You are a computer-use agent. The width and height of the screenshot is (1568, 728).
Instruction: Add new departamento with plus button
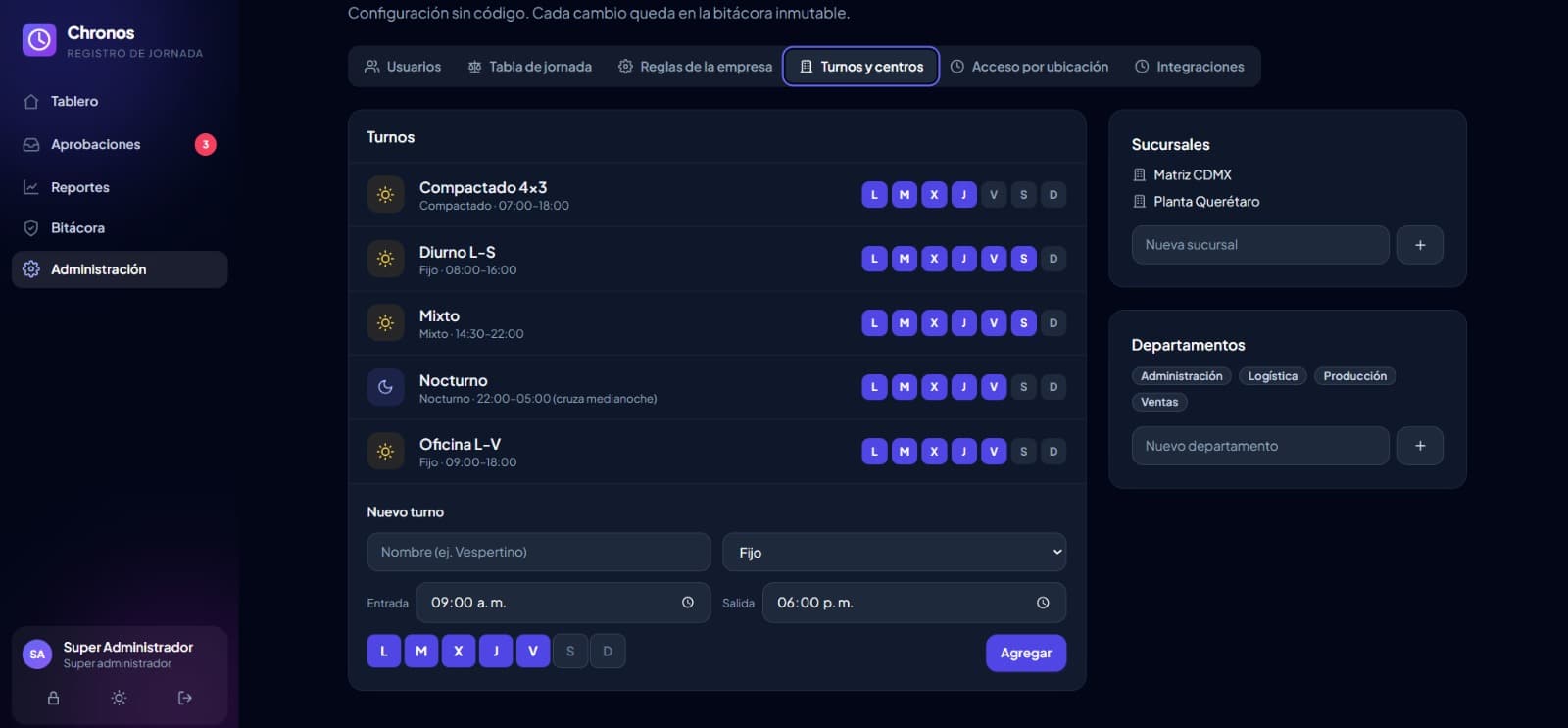(x=1420, y=446)
